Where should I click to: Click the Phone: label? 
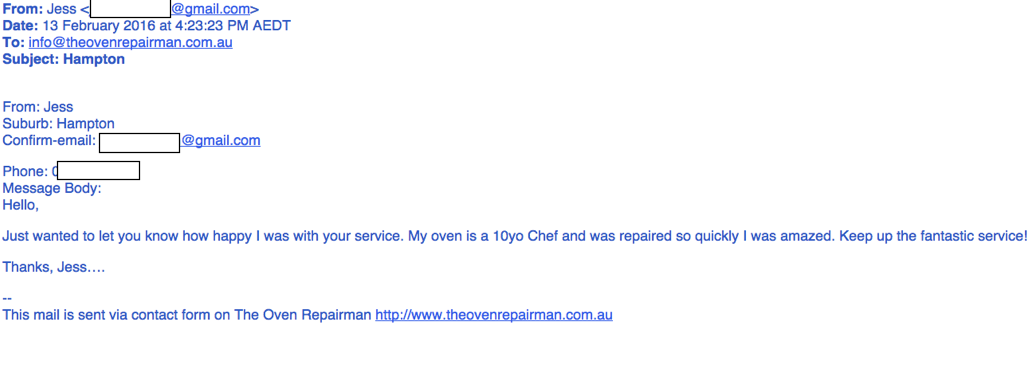point(26,172)
